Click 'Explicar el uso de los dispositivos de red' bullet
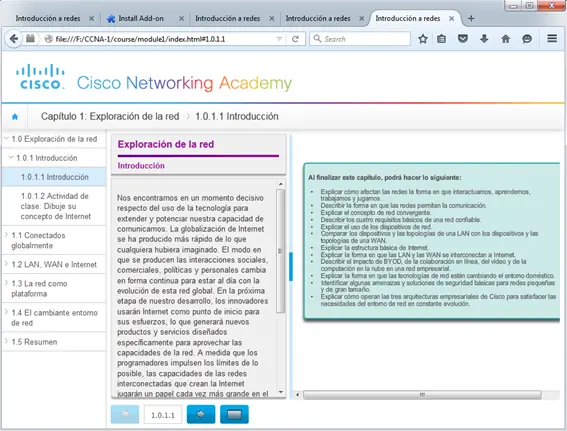567x431 pixels. 376,227
